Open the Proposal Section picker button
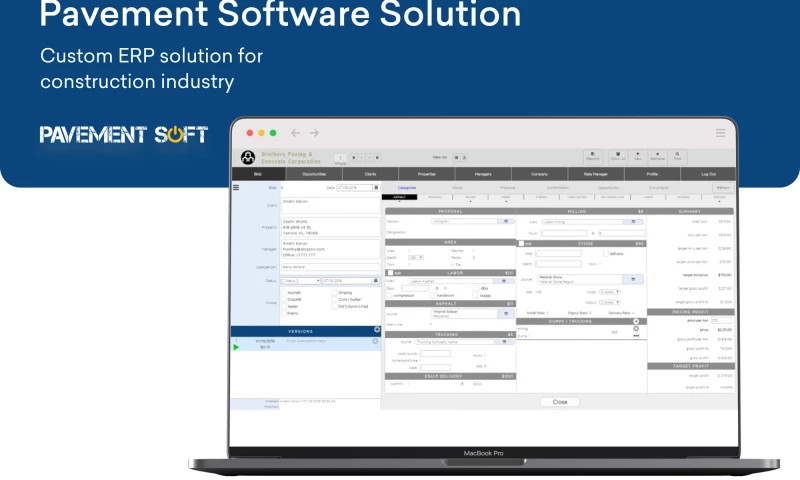800x480 pixels. tap(506, 221)
